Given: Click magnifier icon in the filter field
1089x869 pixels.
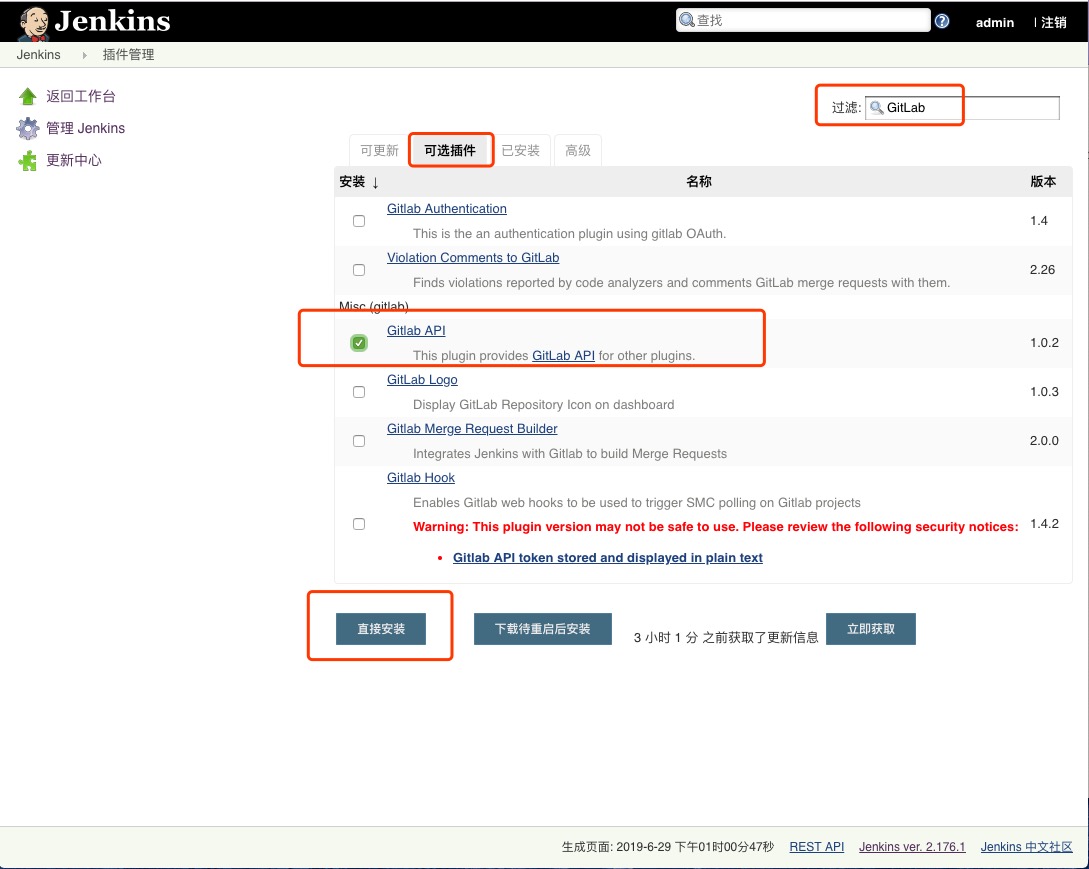Looking at the screenshot, I should pyautogui.click(x=876, y=108).
